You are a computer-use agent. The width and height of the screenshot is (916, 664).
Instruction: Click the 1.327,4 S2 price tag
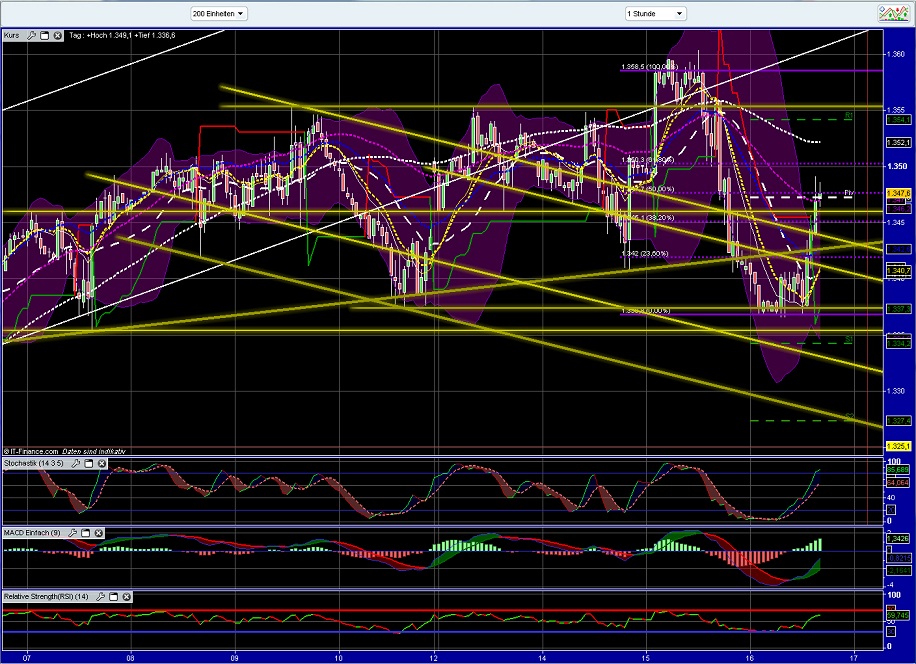point(898,420)
